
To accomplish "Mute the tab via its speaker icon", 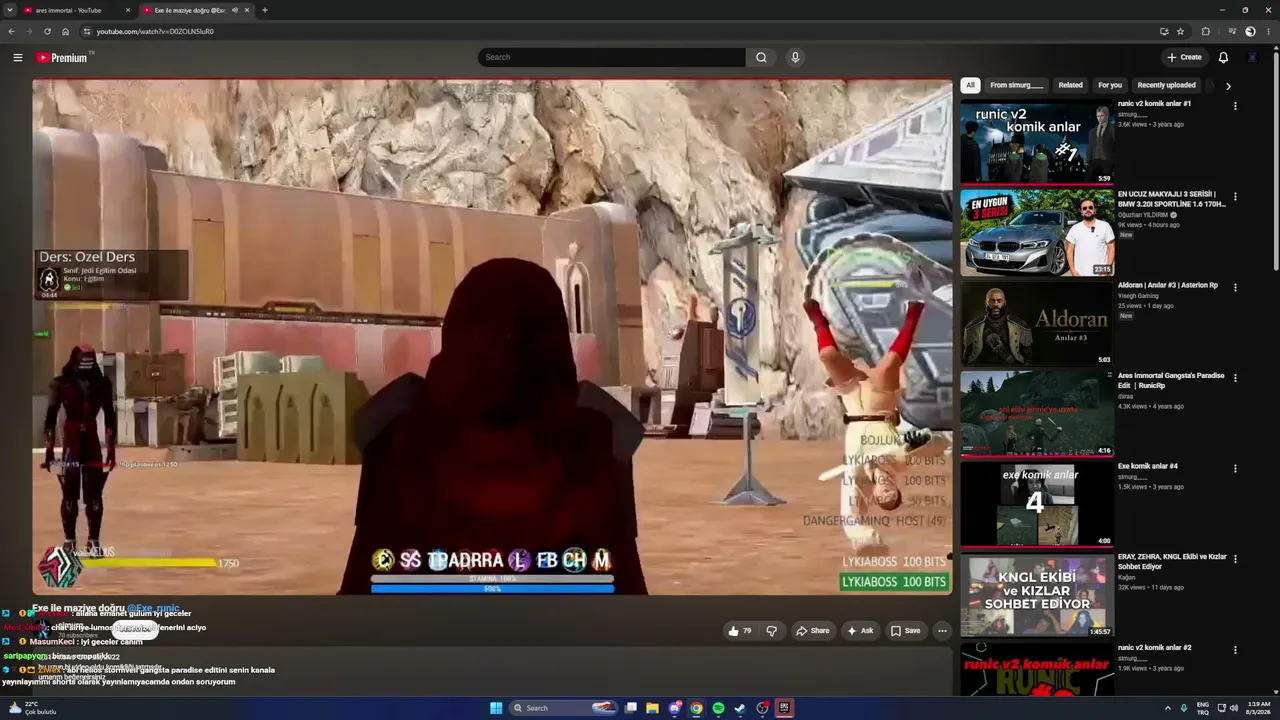I will click(x=235, y=10).
